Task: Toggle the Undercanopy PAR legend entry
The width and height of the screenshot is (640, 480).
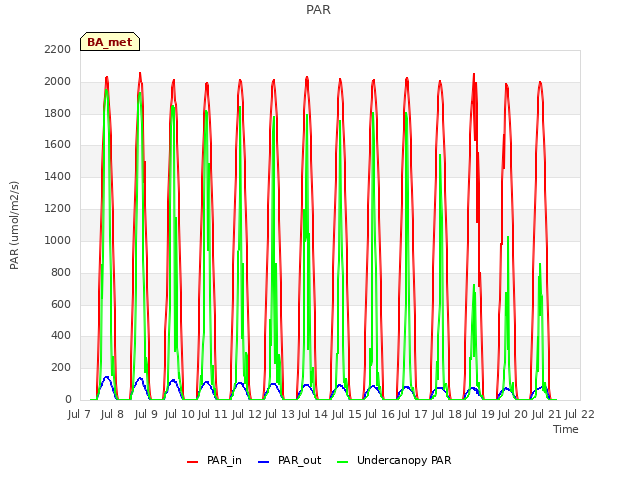Action: coord(394,460)
